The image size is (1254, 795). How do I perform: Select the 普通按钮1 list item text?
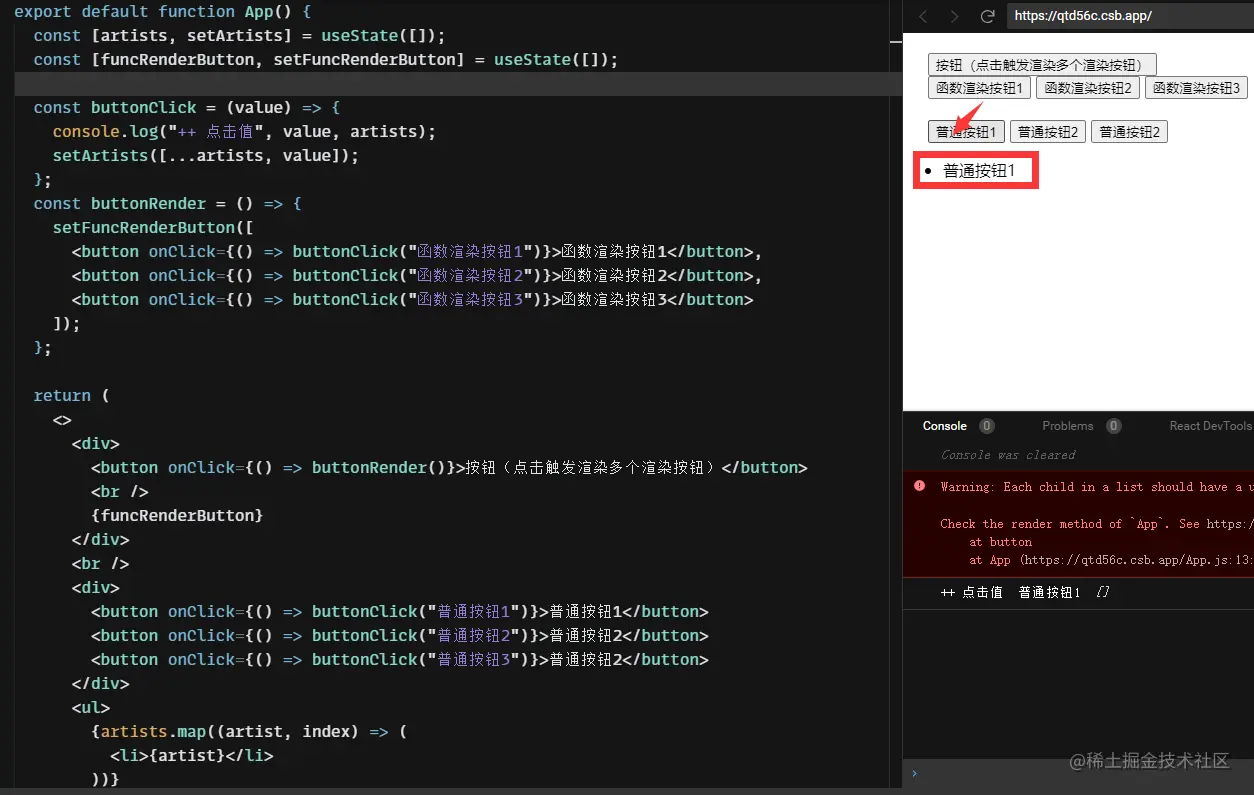click(979, 171)
